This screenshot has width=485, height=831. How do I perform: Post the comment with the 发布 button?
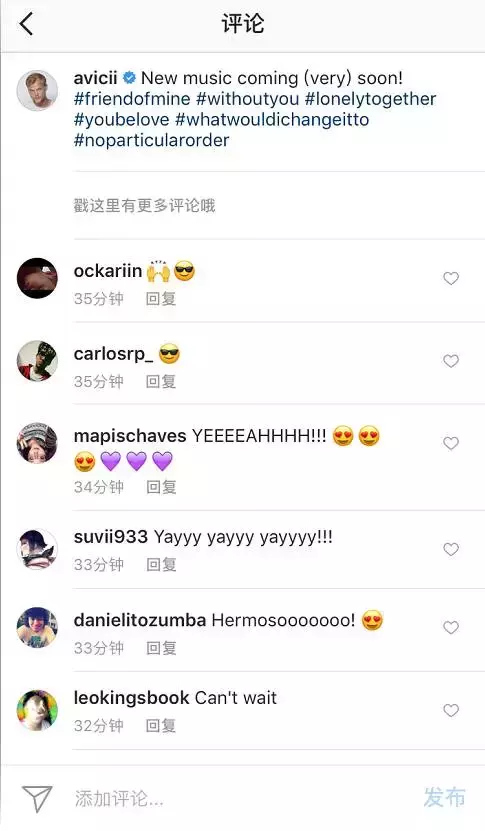[x=444, y=797]
